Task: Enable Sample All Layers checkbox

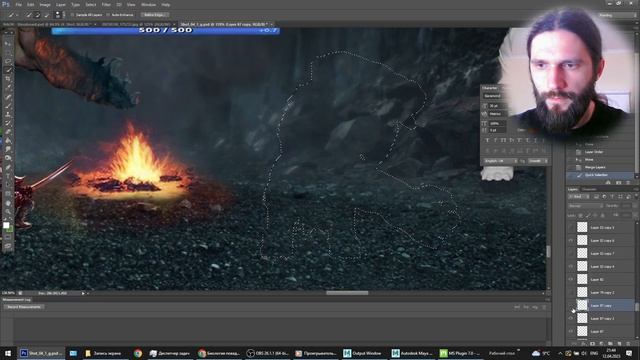Action: (x=72, y=15)
